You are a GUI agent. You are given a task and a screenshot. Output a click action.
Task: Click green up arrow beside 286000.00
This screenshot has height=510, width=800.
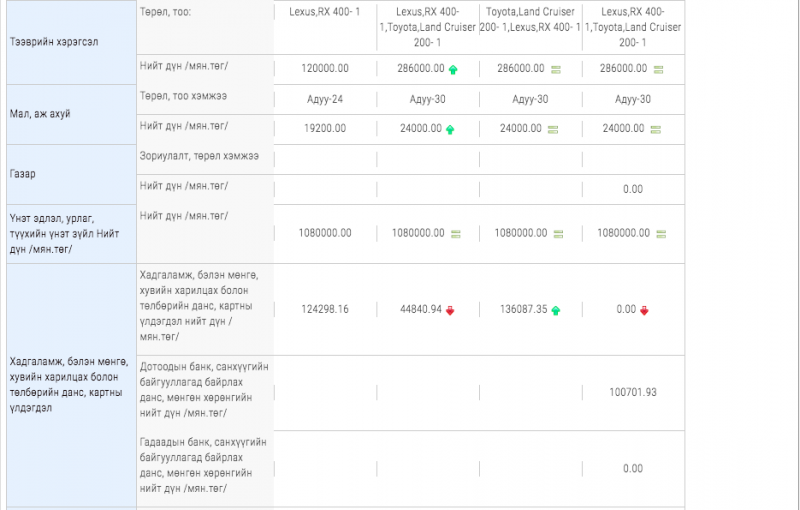[x=453, y=69]
